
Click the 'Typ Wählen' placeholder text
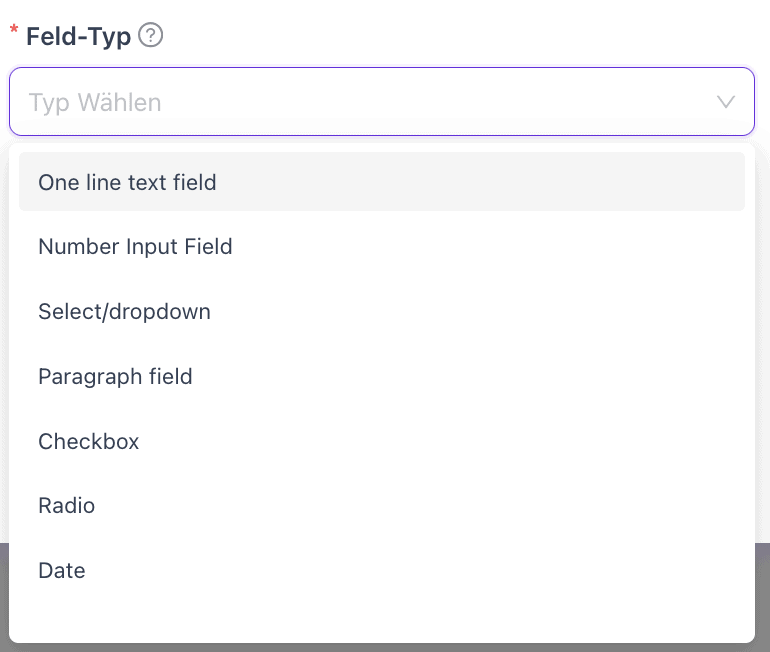click(x=95, y=102)
